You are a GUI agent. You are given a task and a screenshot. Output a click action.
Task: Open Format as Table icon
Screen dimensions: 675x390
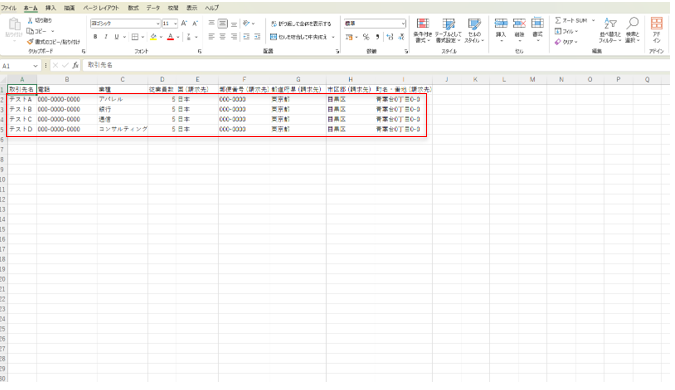click(x=449, y=24)
